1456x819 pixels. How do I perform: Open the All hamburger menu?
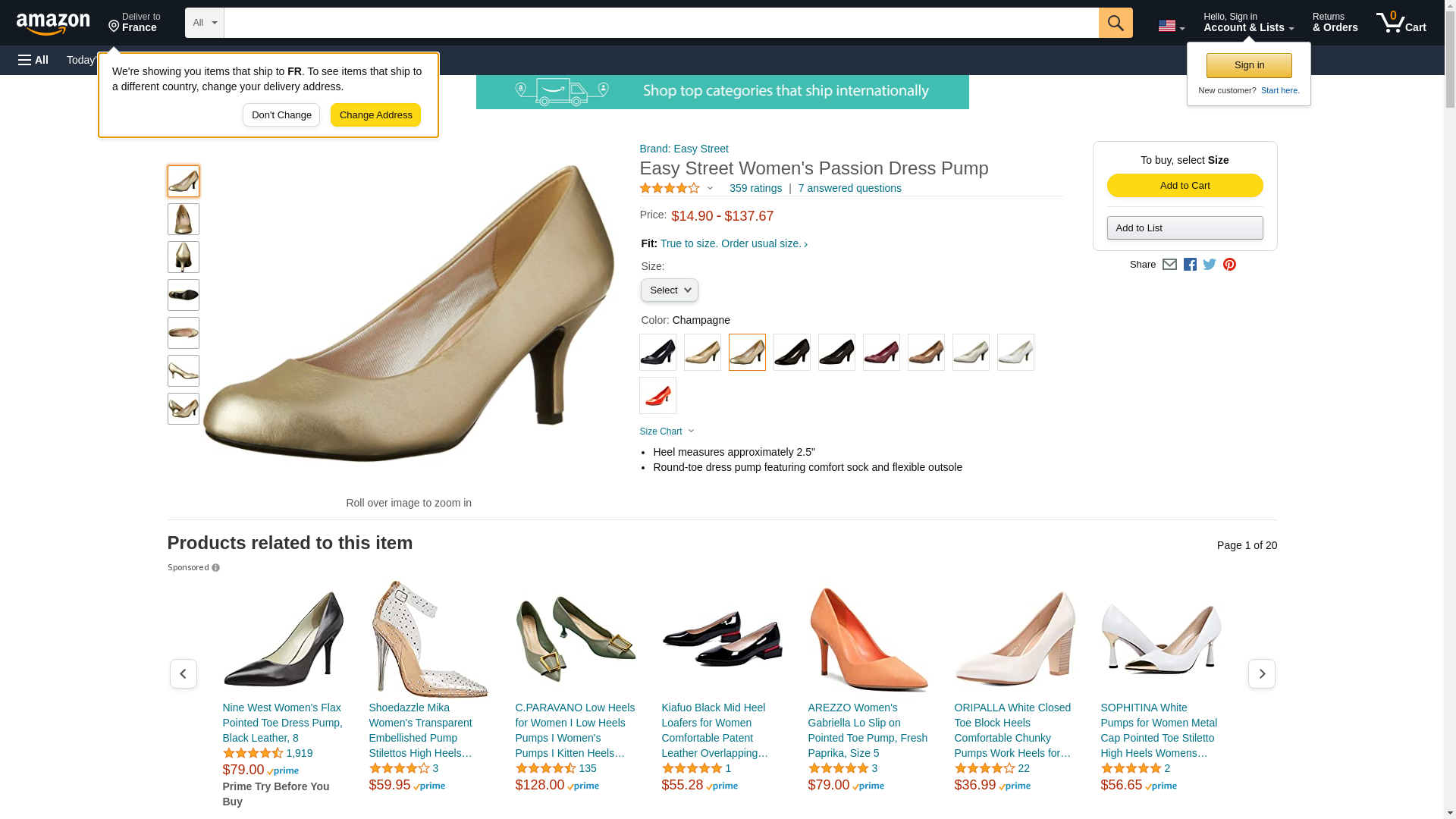[x=33, y=60]
